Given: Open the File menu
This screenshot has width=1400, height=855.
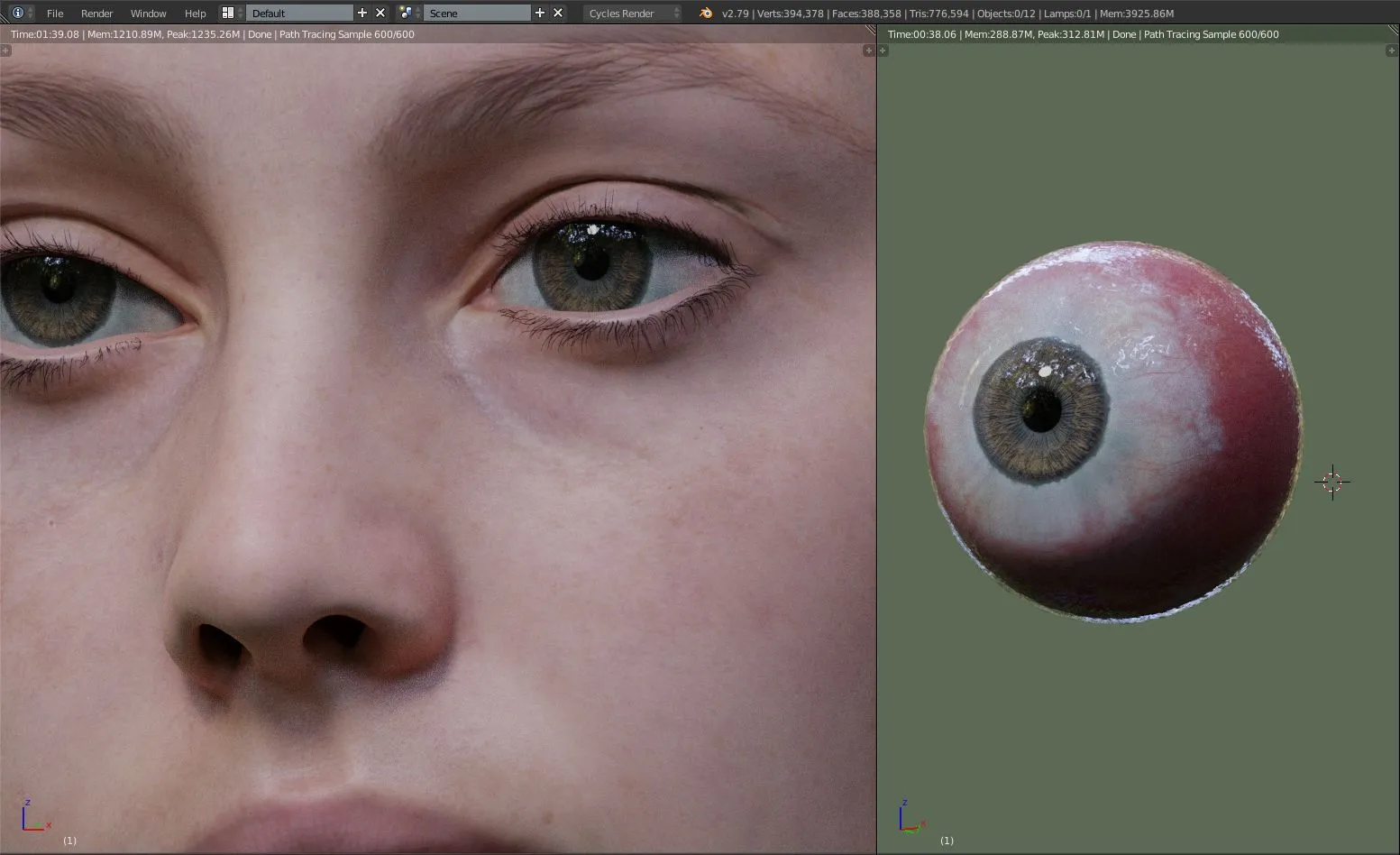Looking at the screenshot, I should [x=55, y=14].
